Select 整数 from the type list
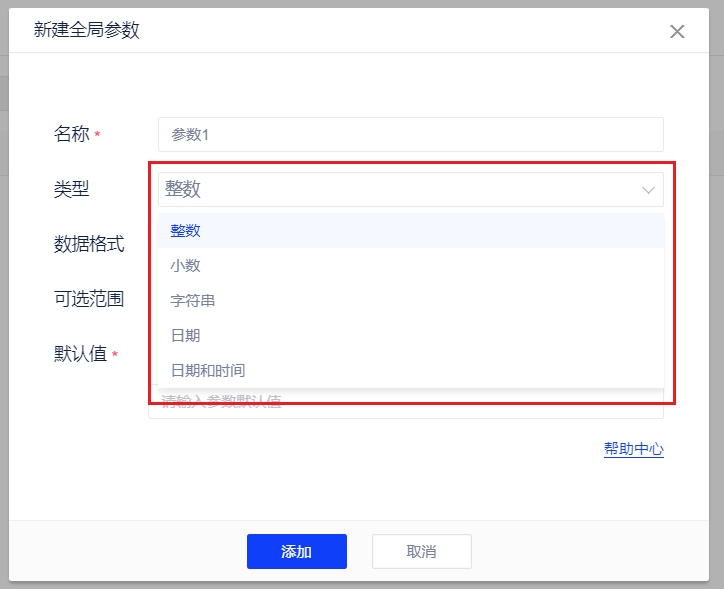The height and width of the screenshot is (589, 724). pos(185,230)
